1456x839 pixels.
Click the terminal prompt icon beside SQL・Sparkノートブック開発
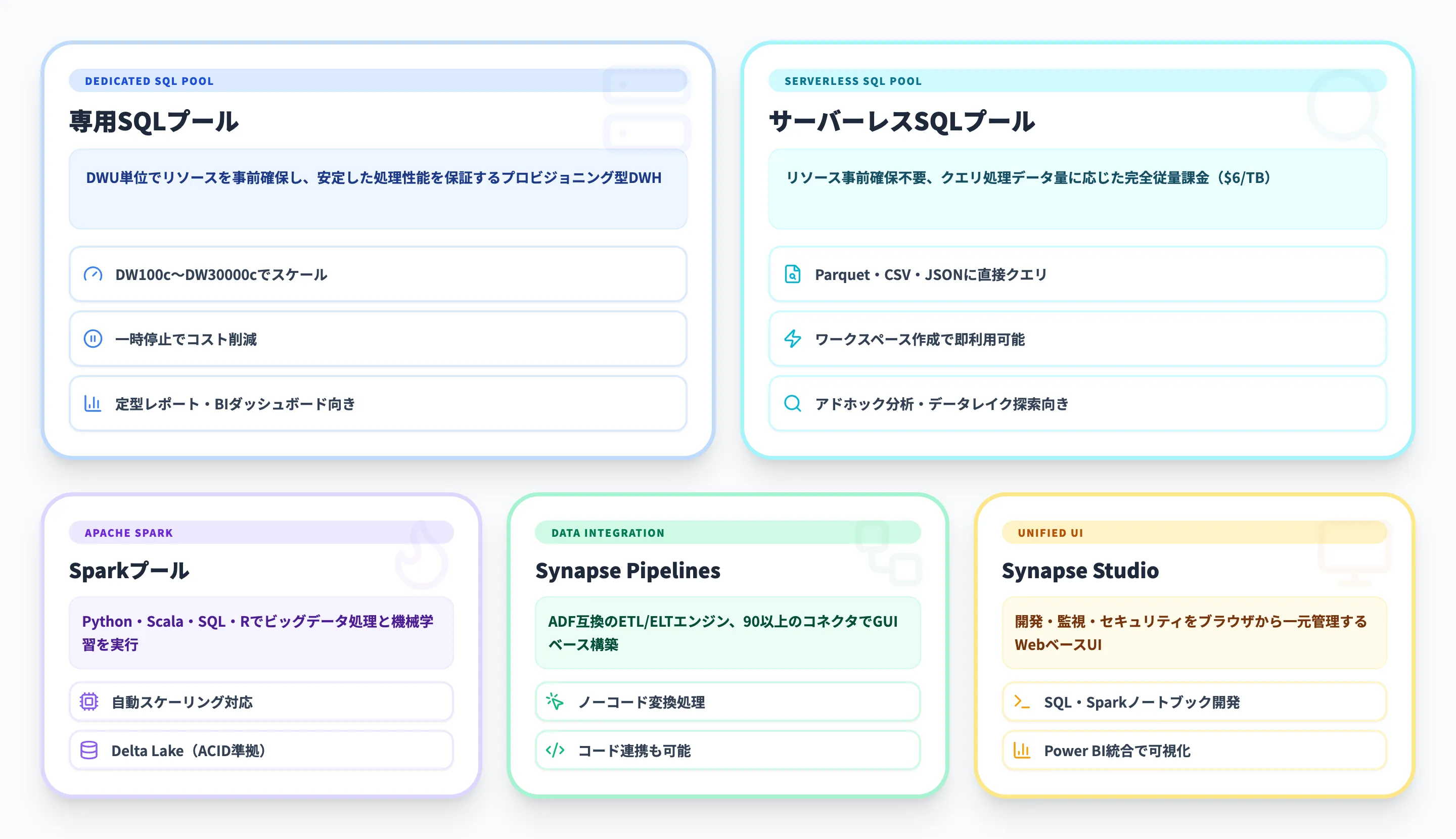click(x=1022, y=702)
